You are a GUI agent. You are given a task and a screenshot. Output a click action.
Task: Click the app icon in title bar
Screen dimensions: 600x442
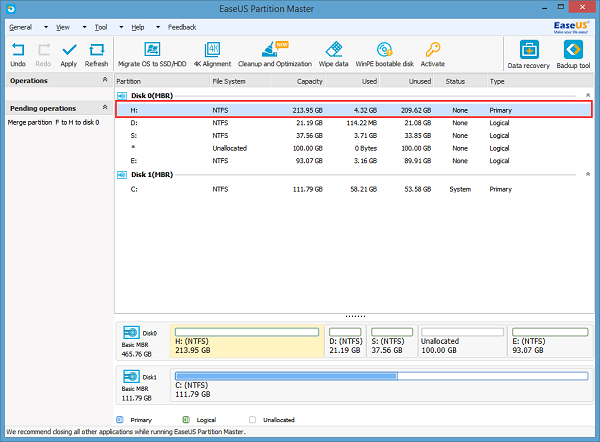pyautogui.click(x=11, y=8)
